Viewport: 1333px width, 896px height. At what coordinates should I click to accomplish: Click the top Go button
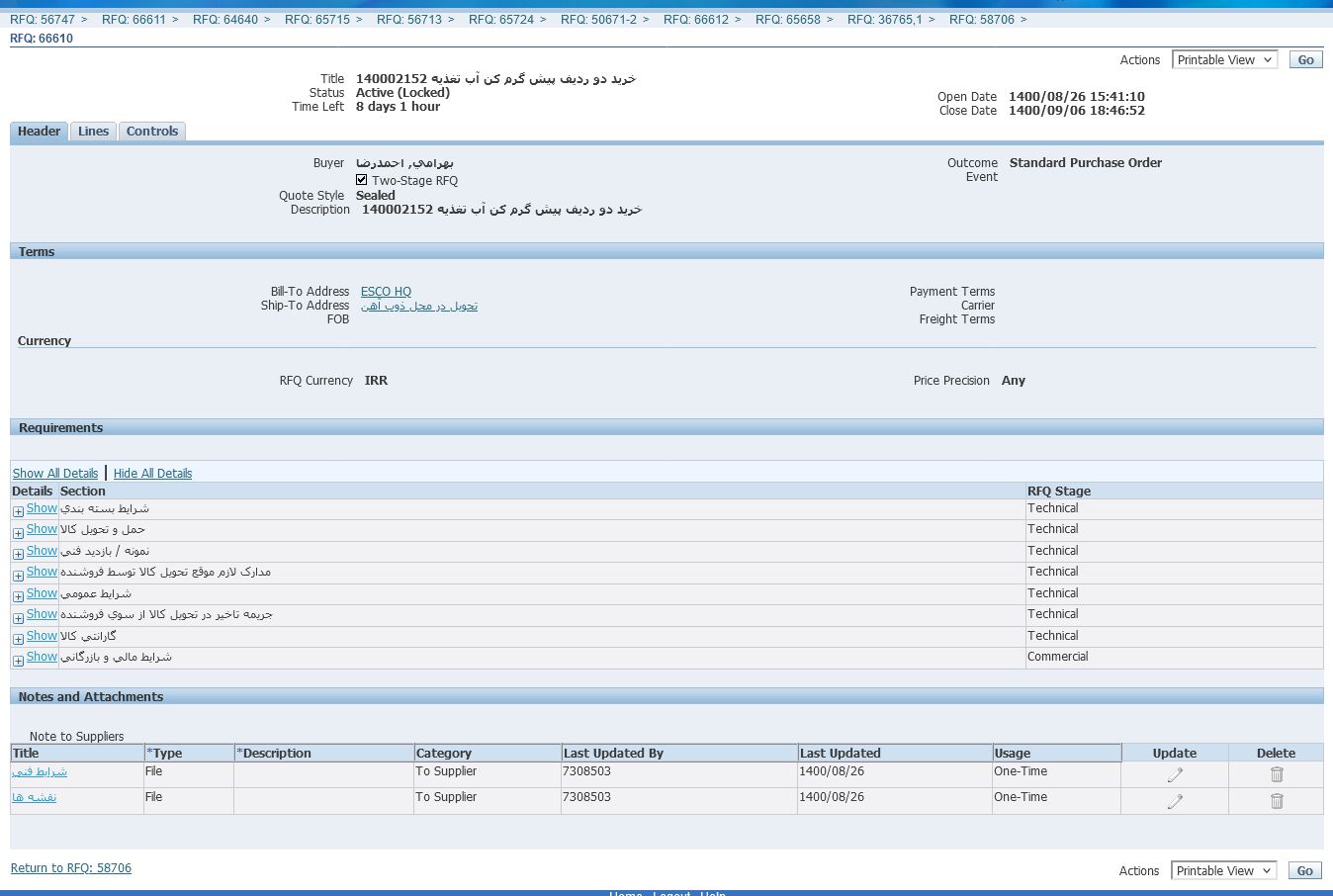(x=1305, y=60)
